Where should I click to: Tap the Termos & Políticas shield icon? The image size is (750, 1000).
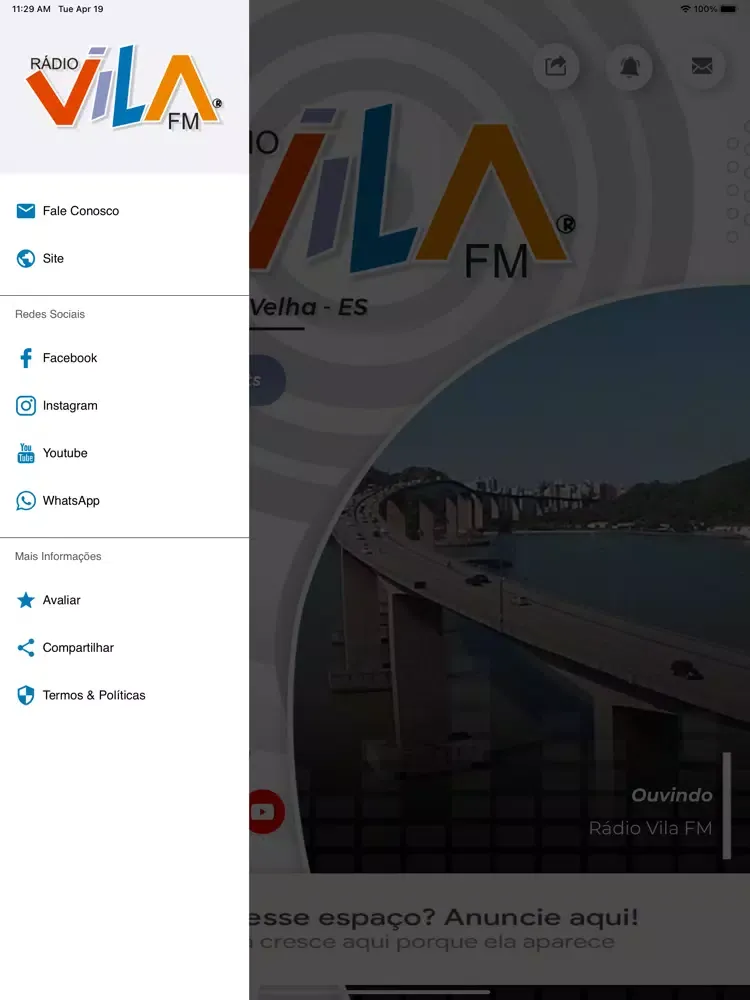click(26, 695)
